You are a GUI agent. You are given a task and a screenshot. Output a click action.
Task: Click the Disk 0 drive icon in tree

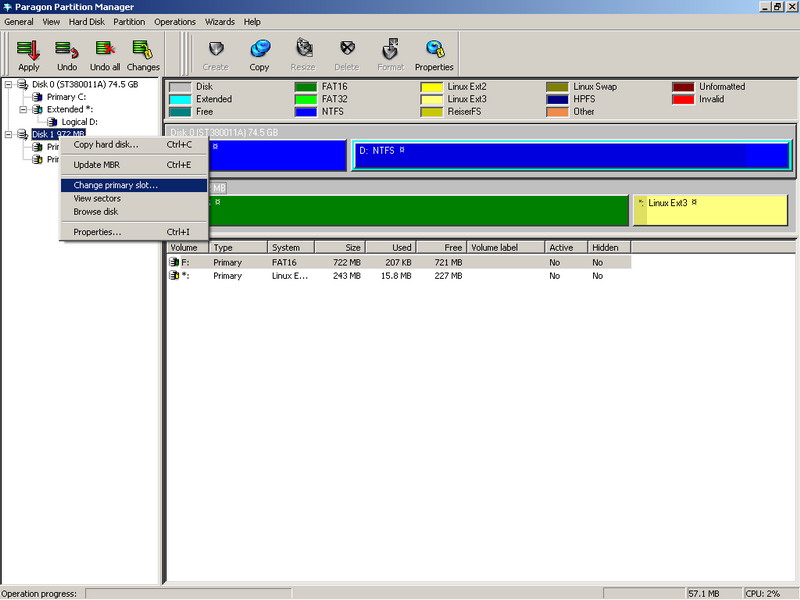[22, 84]
